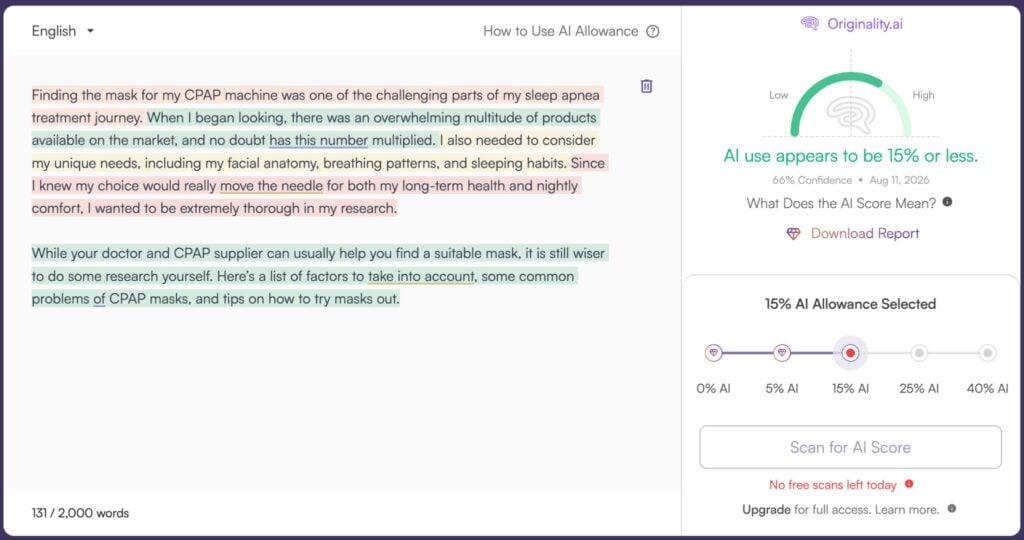Click the Upgrade link for full access

point(766,509)
